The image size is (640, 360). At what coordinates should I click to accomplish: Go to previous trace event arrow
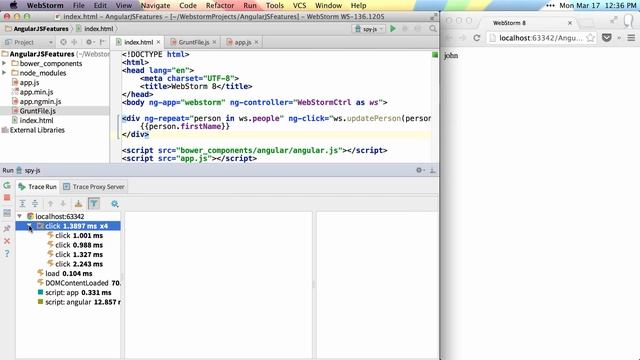(x=50, y=203)
